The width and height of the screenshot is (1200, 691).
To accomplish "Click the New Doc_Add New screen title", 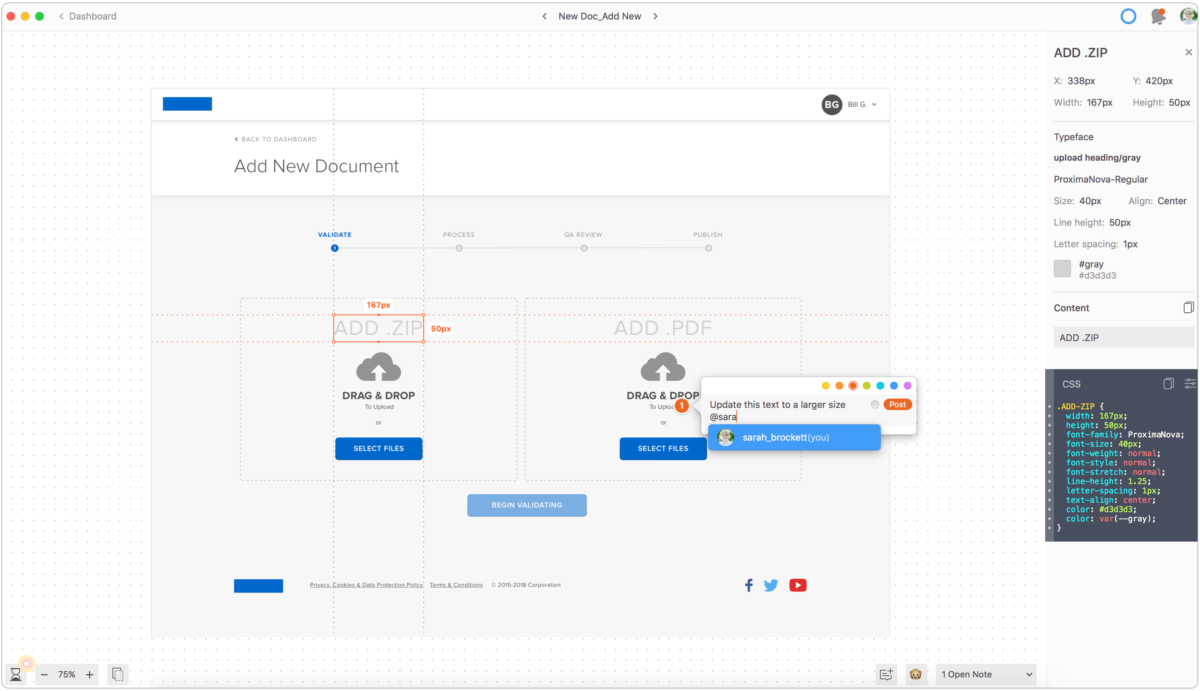I will [599, 16].
